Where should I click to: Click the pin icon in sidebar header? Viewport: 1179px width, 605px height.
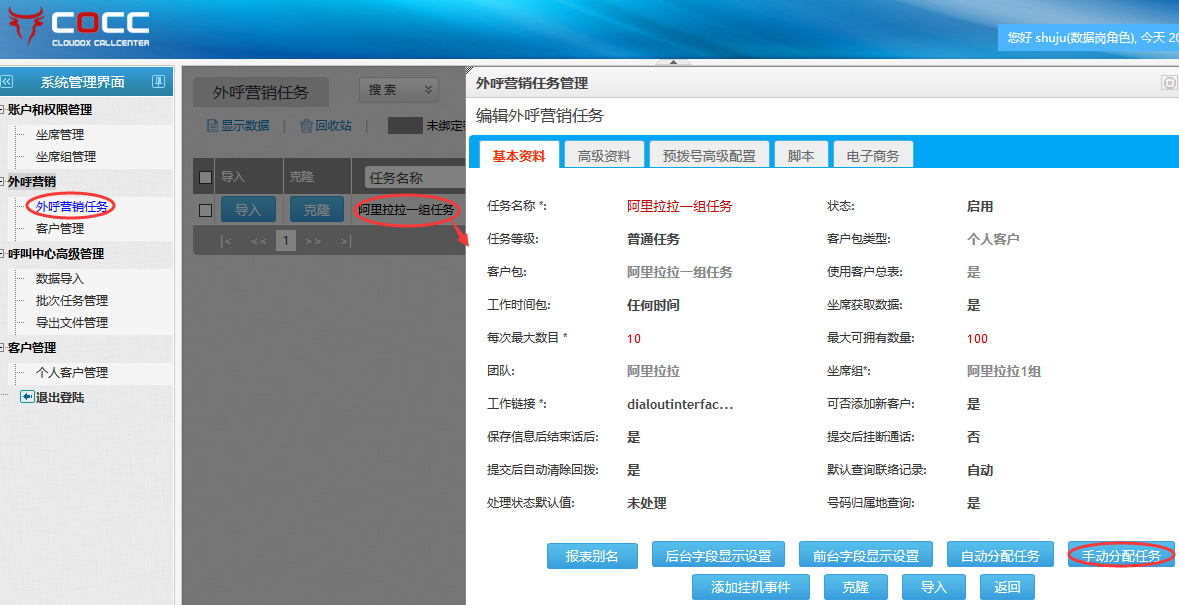tap(158, 82)
